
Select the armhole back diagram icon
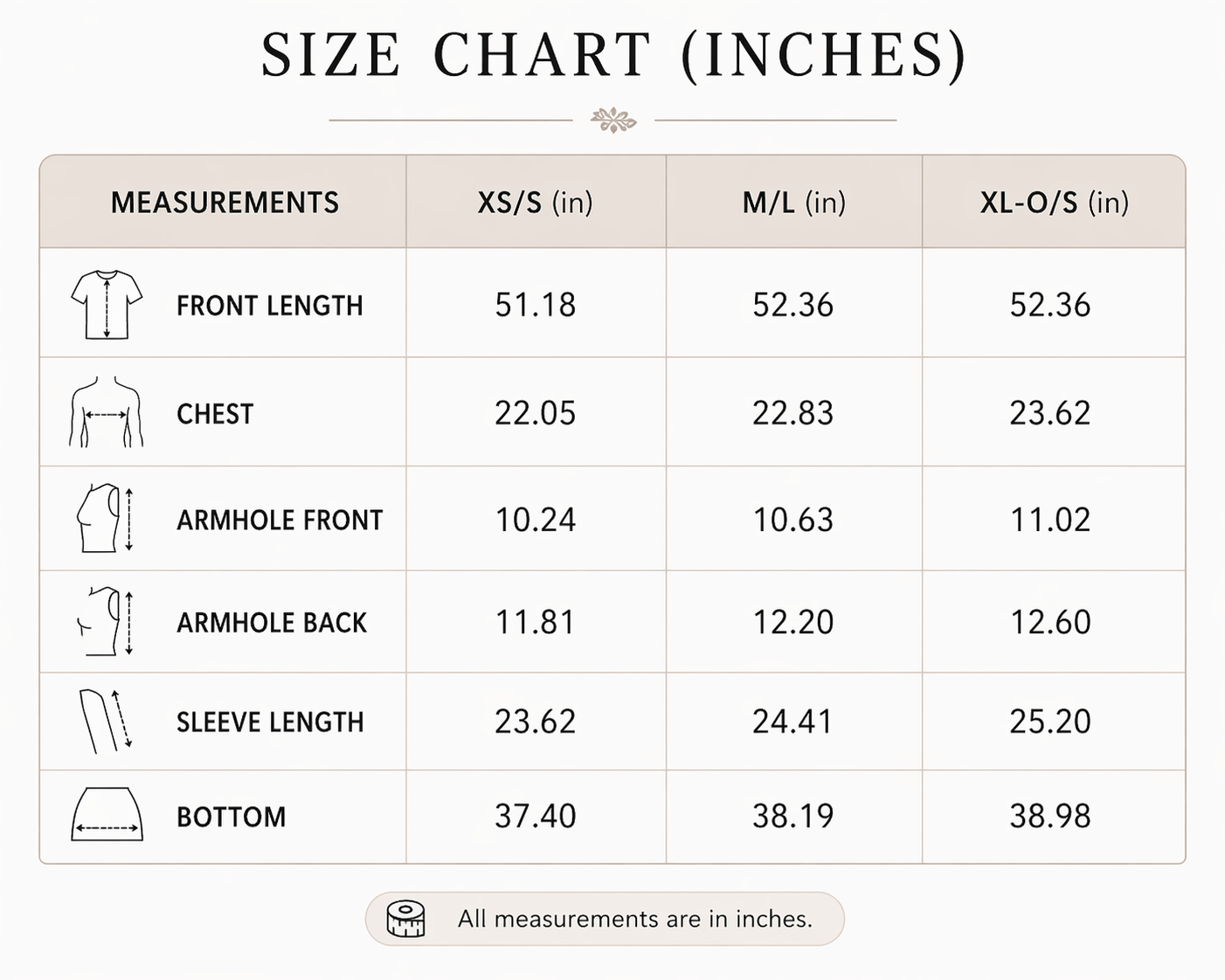pos(106,622)
